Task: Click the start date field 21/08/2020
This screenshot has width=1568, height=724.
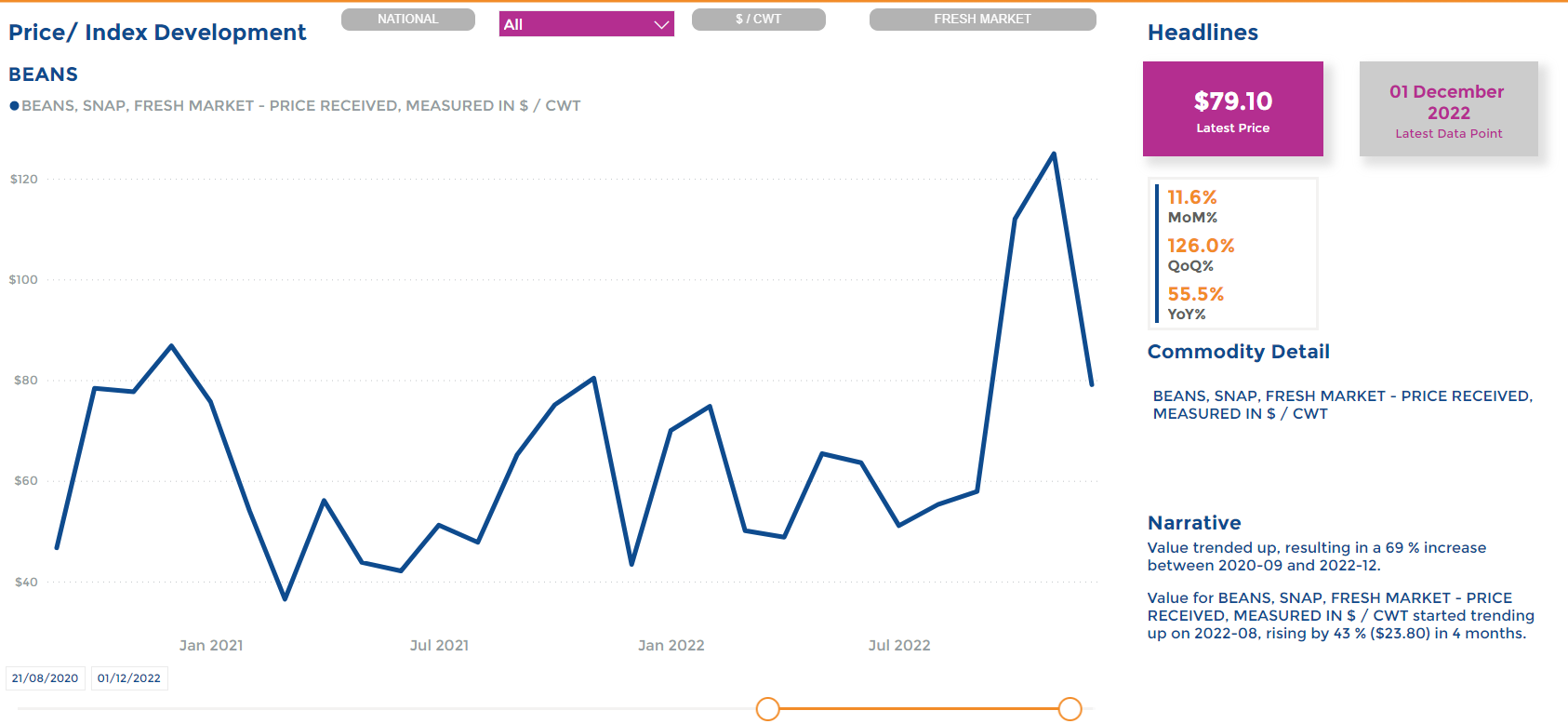Action: [46, 678]
